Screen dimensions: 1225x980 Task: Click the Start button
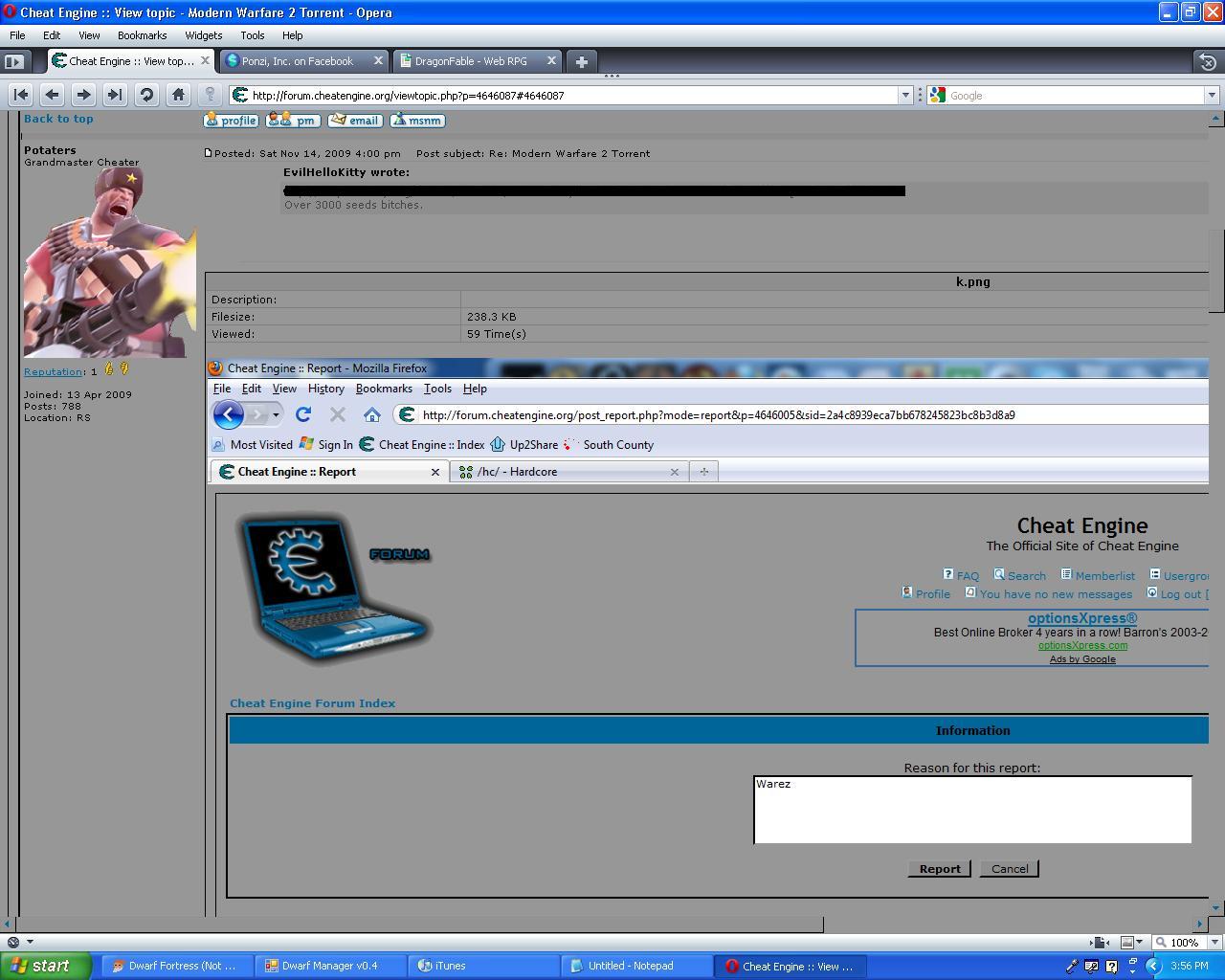point(46,966)
